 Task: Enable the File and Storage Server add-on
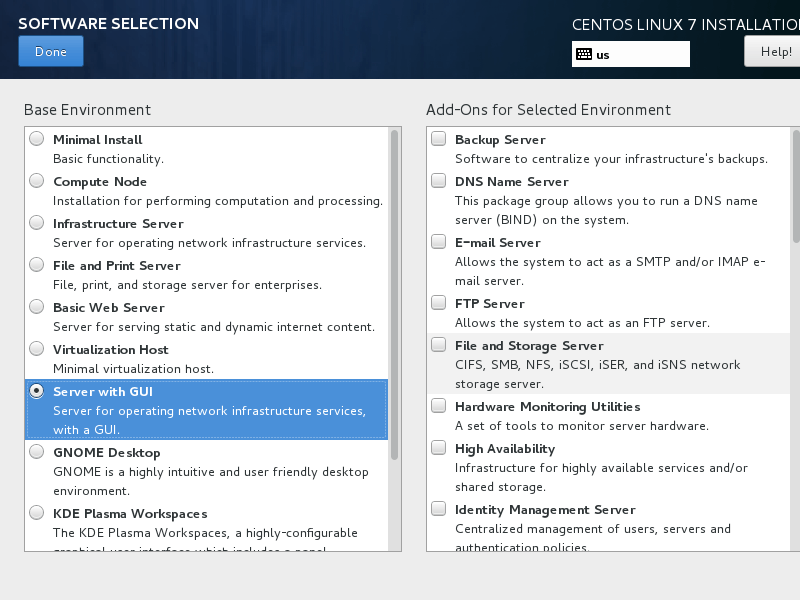pos(438,345)
